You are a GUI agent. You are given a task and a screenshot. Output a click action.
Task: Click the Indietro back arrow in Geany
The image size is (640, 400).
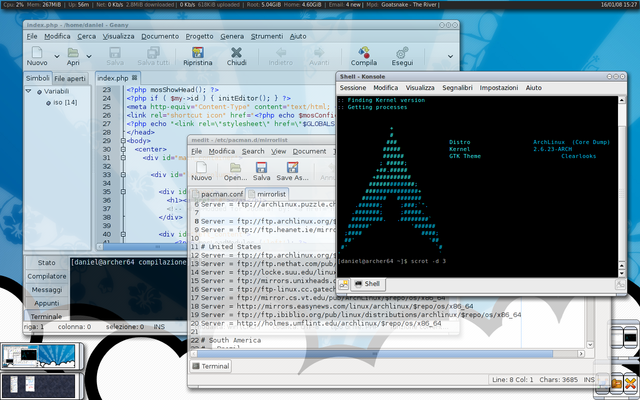pos(281,52)
